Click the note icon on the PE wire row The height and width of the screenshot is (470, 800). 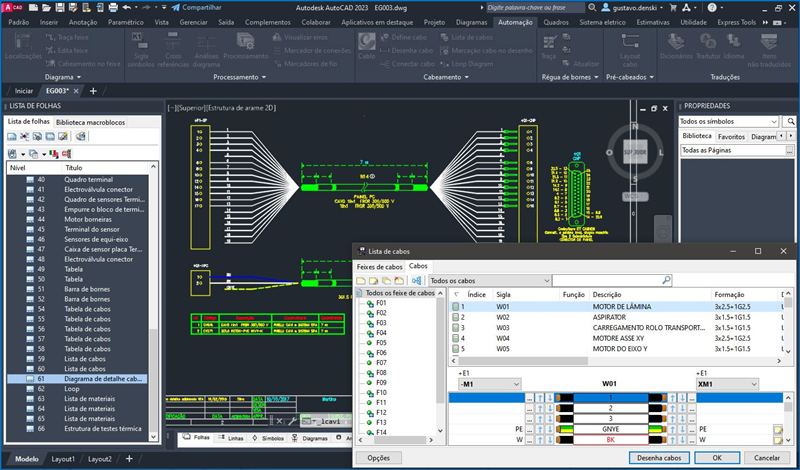click(777, 431)
